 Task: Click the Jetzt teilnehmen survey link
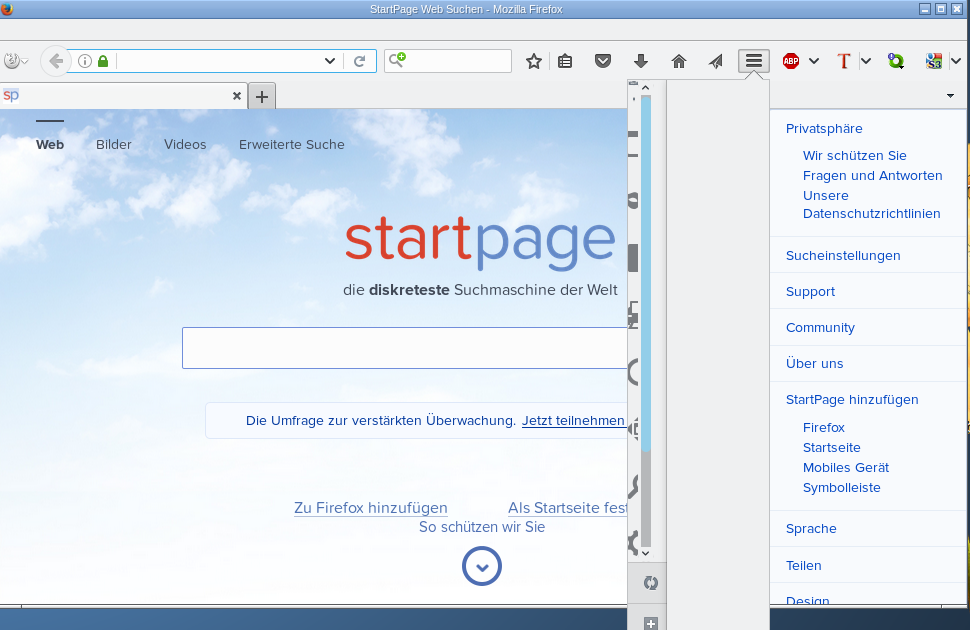point(573,421)
